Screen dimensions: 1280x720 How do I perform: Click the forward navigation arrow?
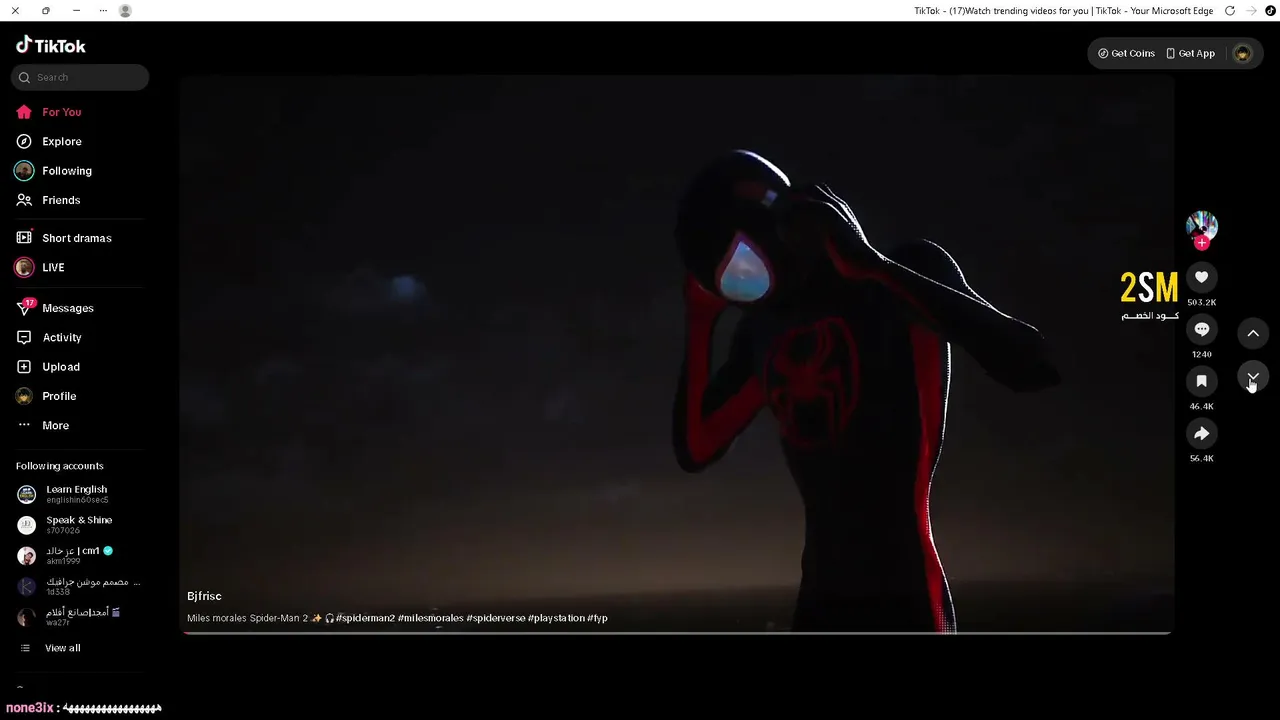coord(1251,11)
